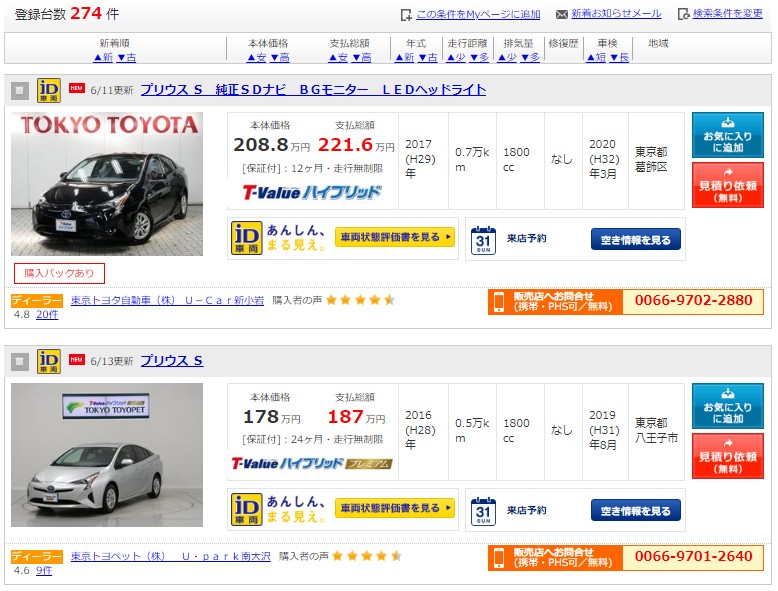This screenshot has height=591, width=778.
Task: Click お気に入りに追加 for the 178万円 Prius
Action: [x=727, y=406]
